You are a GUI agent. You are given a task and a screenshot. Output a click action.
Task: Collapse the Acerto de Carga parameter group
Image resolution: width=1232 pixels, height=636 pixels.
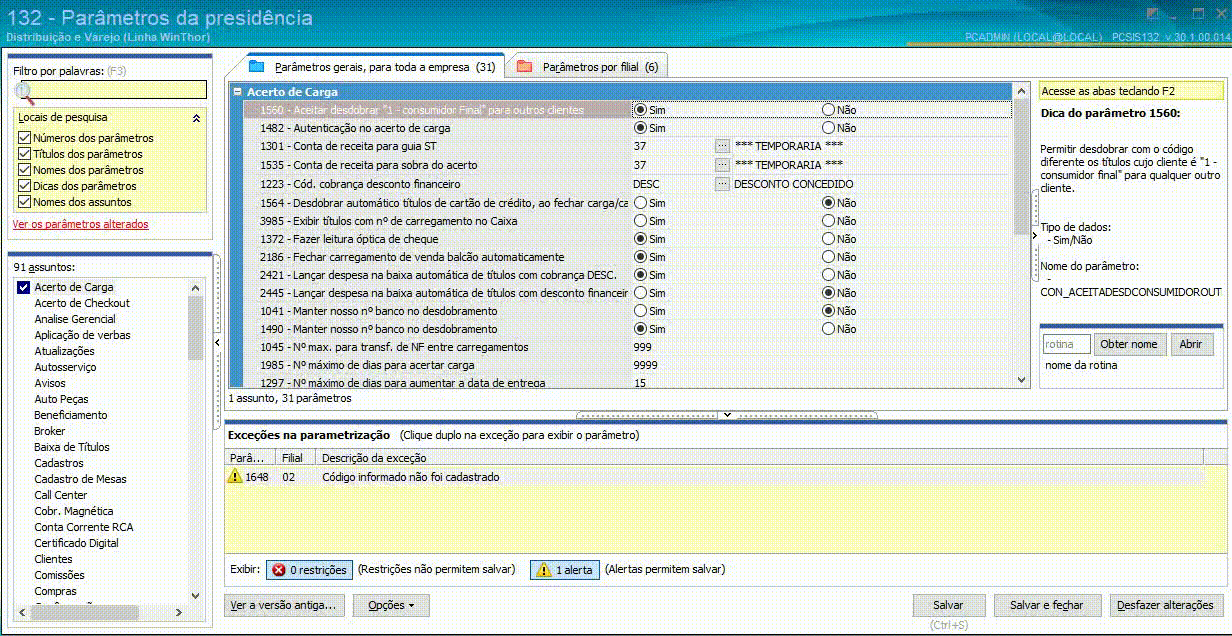tap(237, 92)
